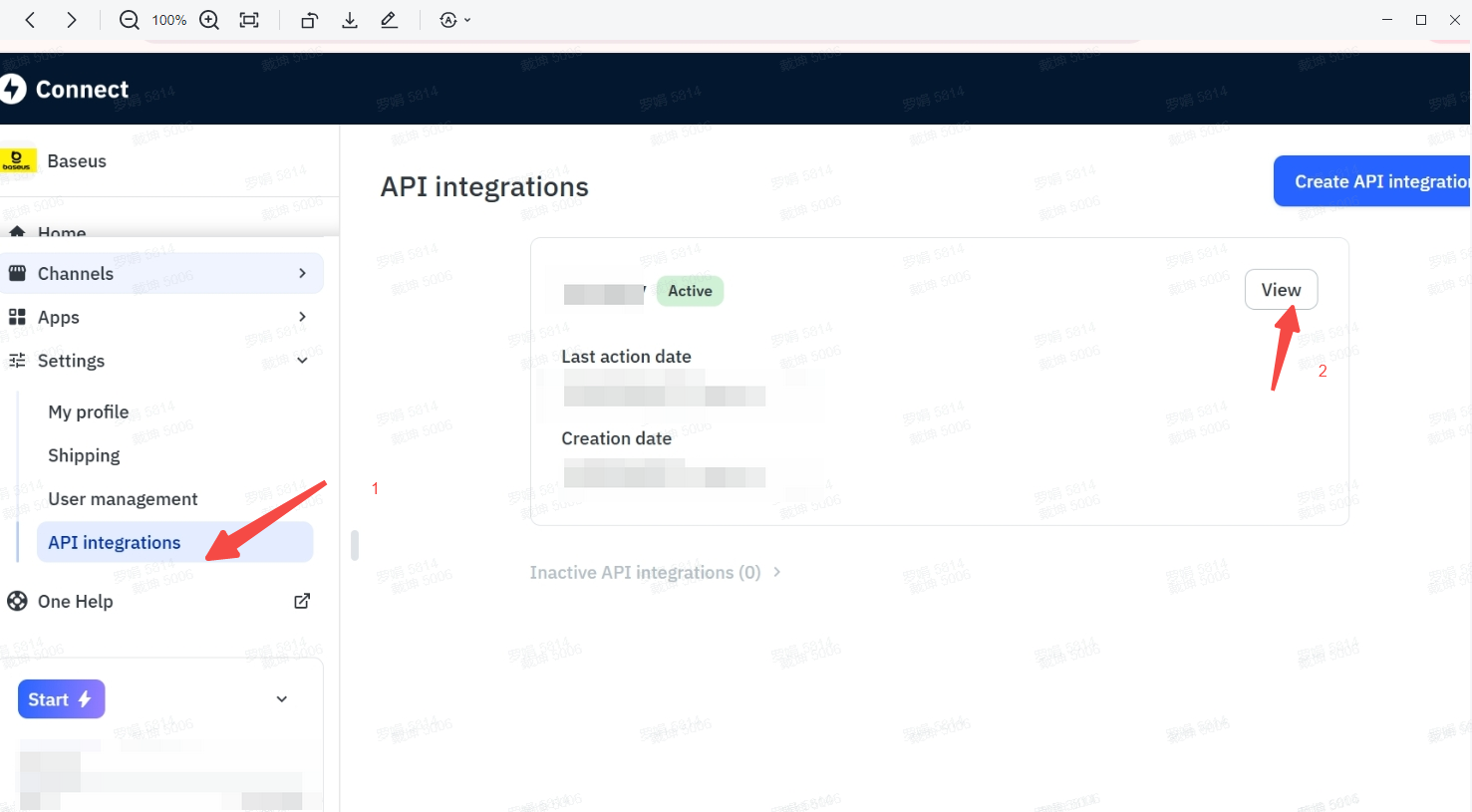The width and height of the screenshot is (1472, 812).
Task: Select the Settings menu label
Action: [x=71, y=361]
